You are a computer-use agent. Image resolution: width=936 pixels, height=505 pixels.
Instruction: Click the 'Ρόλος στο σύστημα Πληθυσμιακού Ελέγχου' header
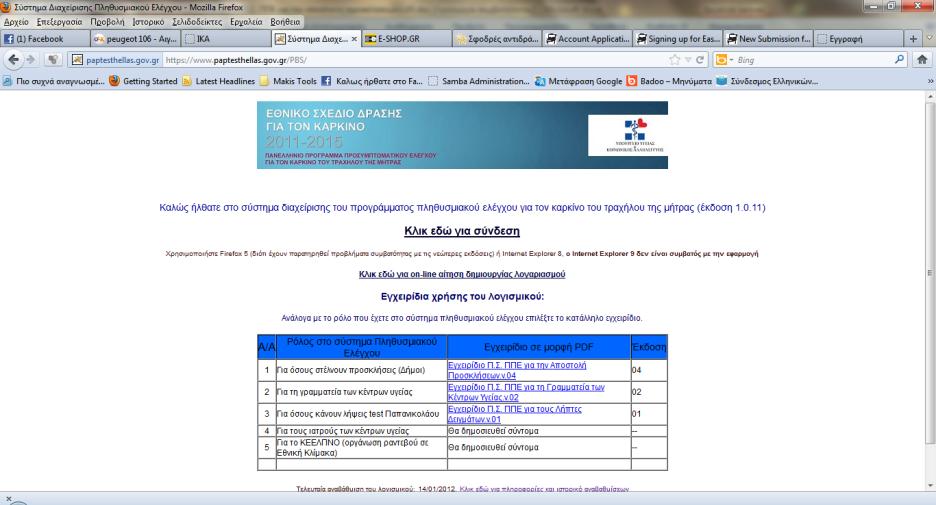(362, 347)
